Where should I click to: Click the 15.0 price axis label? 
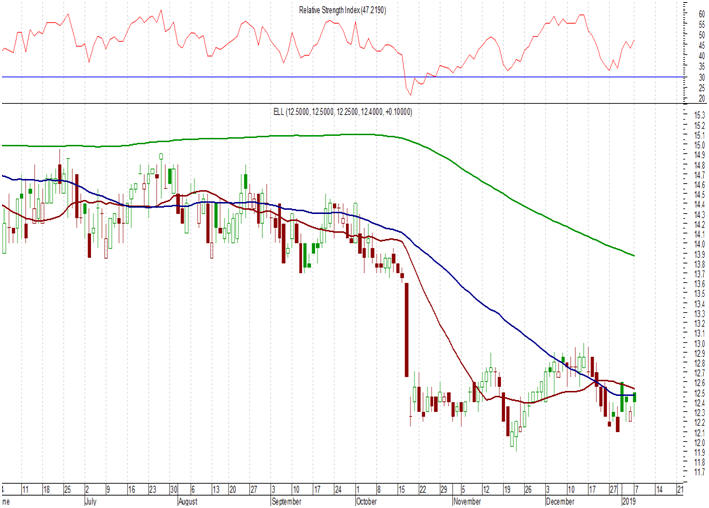[700, 145]
